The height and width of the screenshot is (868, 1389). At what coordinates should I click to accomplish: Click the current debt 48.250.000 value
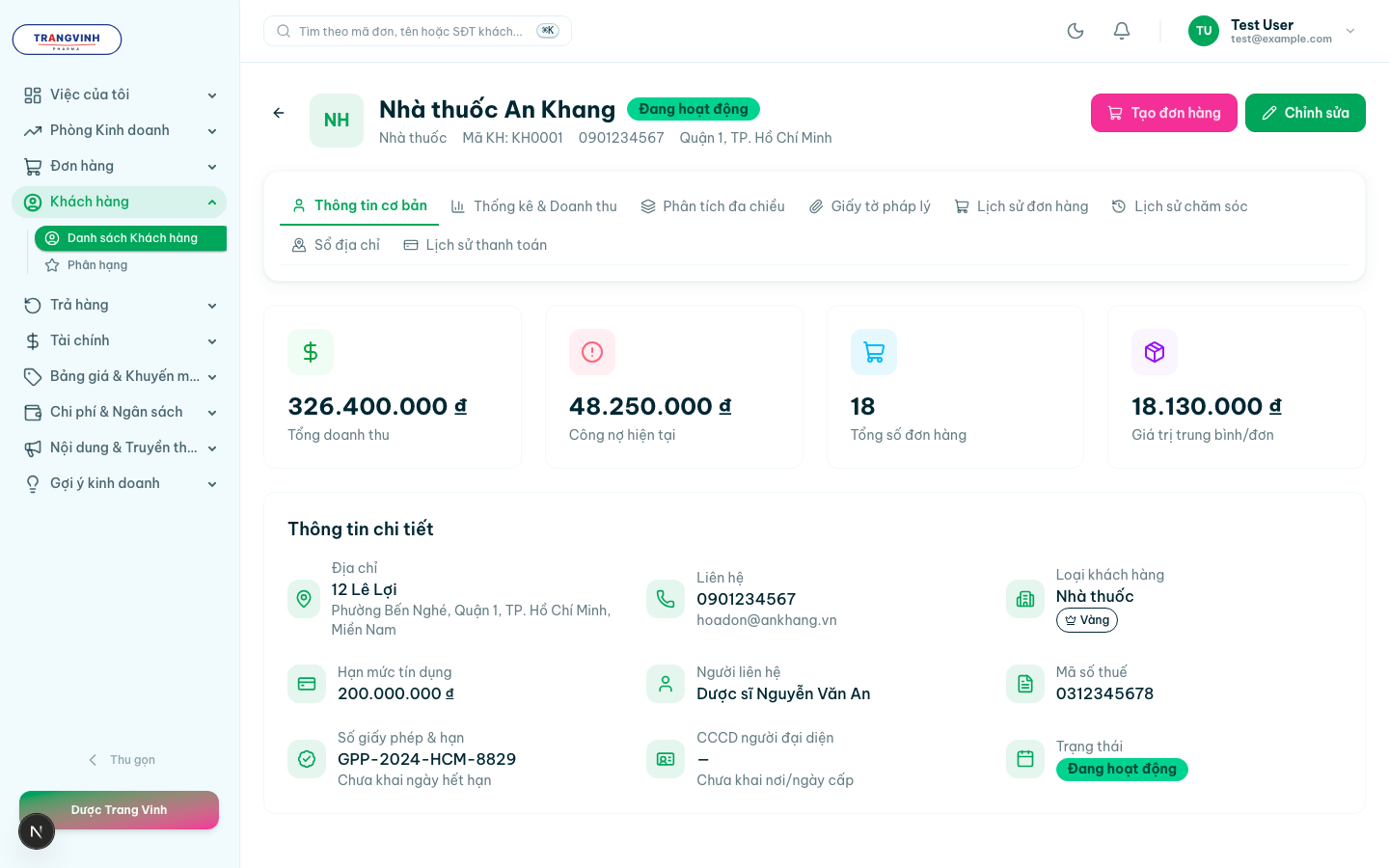point(650,406)
